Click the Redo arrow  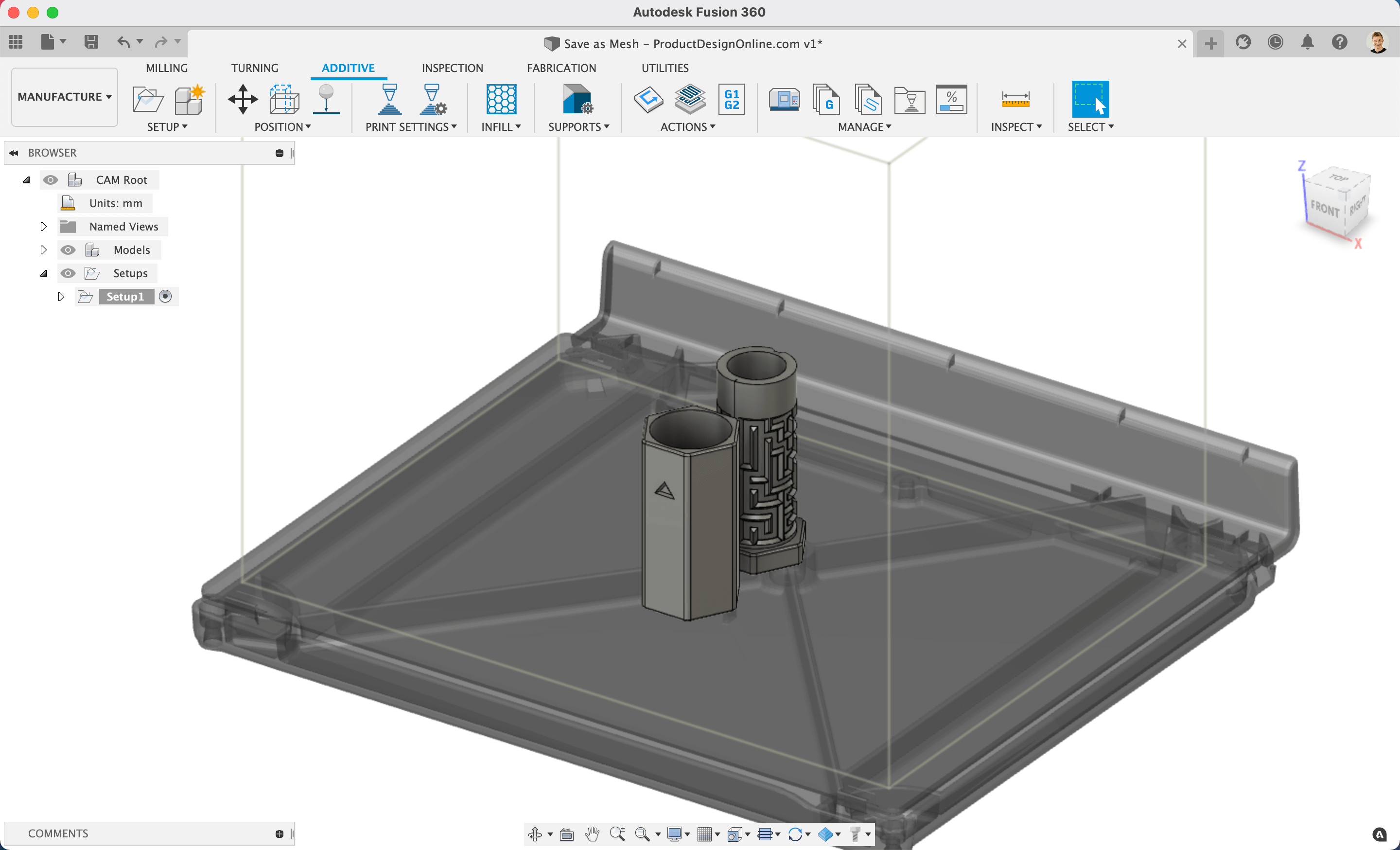click(x=161, y=42)
